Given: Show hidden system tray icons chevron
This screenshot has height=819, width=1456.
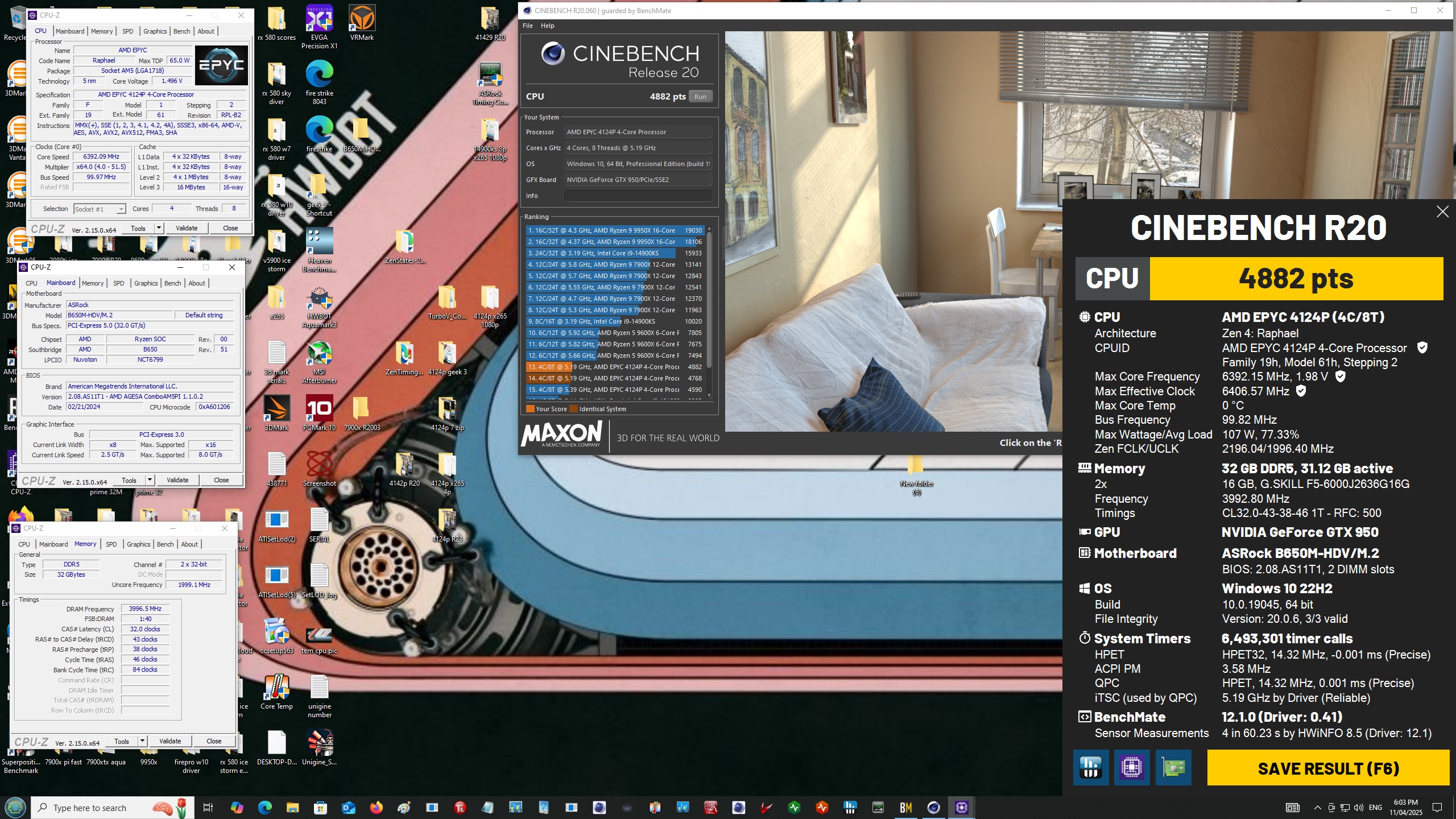Looking at the screenshot, I should [x=1317, y=808].
